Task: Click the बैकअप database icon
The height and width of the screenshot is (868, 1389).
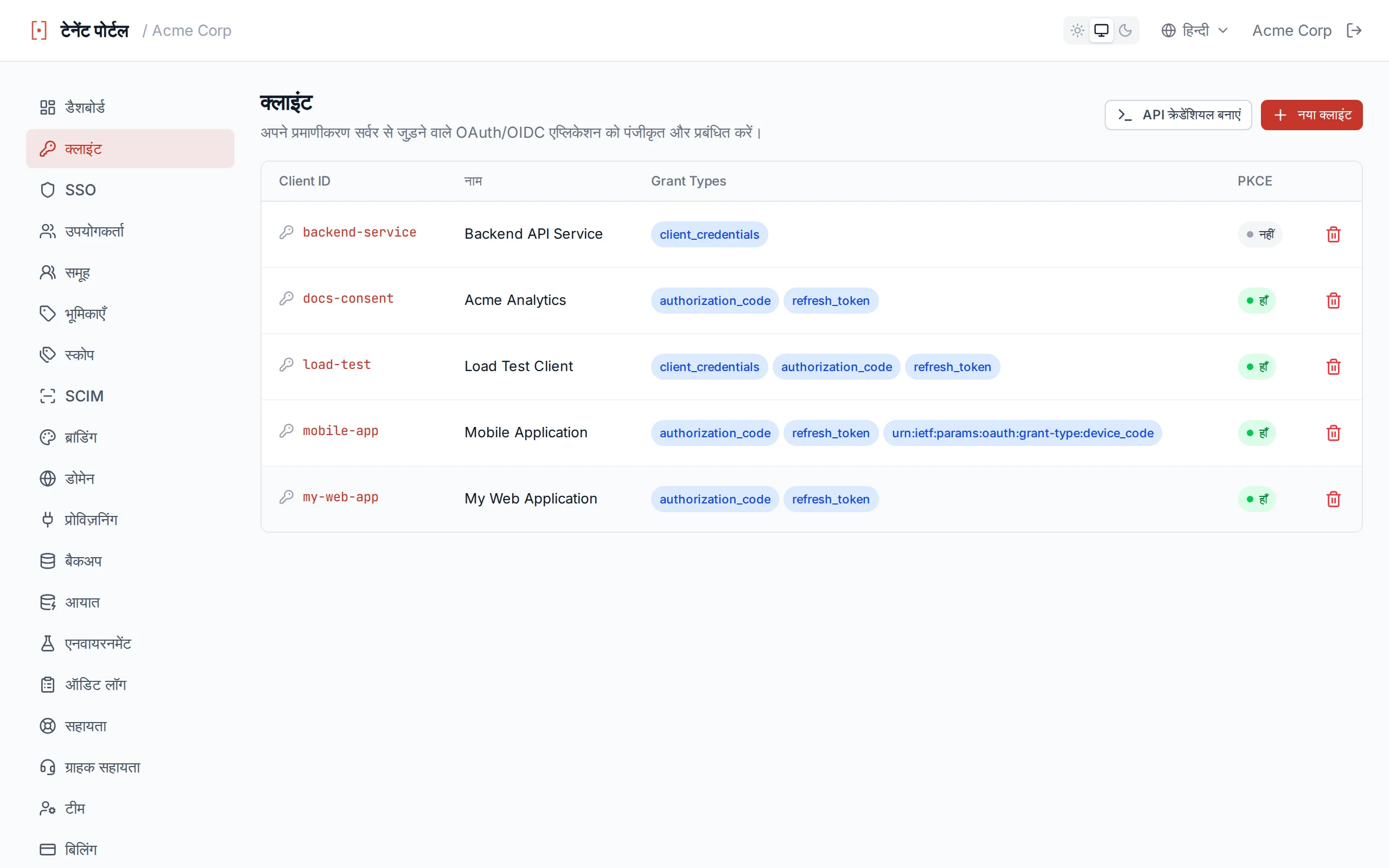Action: click(48, 561)
